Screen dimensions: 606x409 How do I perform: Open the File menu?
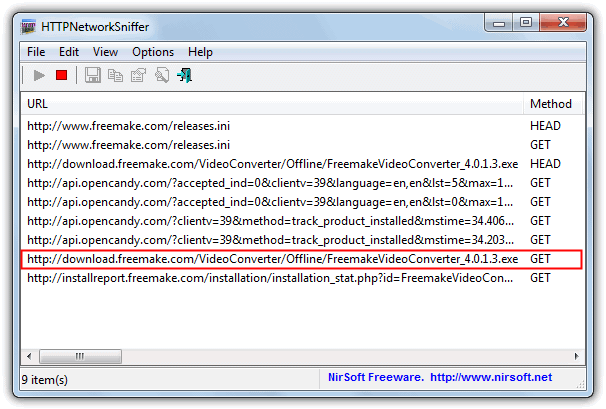(x=36, y=52)
